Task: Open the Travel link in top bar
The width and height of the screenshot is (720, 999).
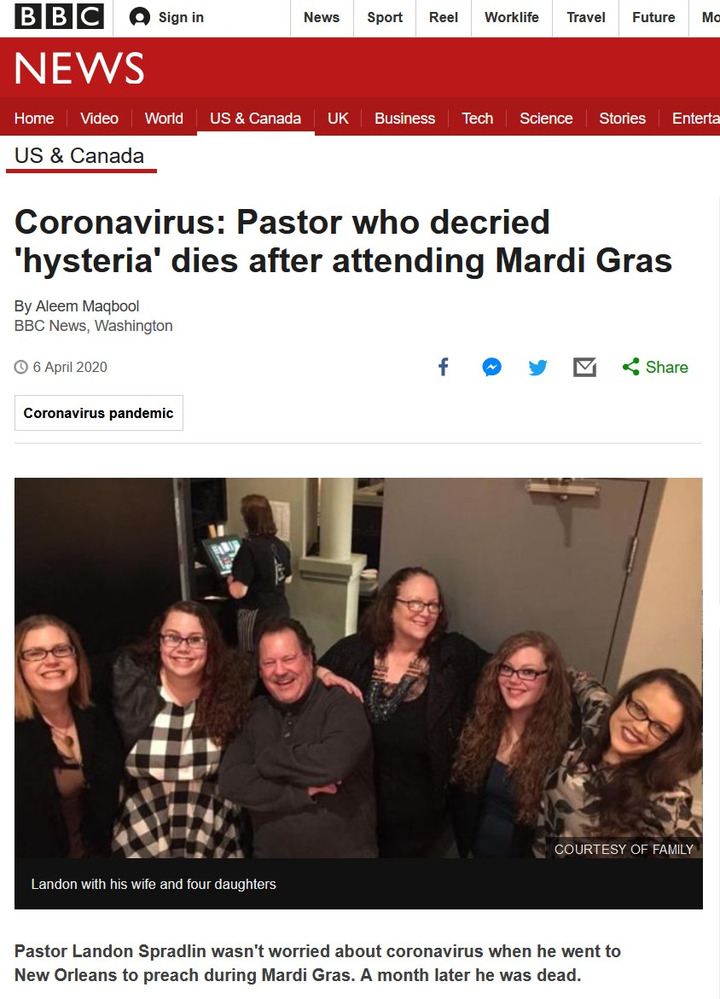Action: (586, 17)
